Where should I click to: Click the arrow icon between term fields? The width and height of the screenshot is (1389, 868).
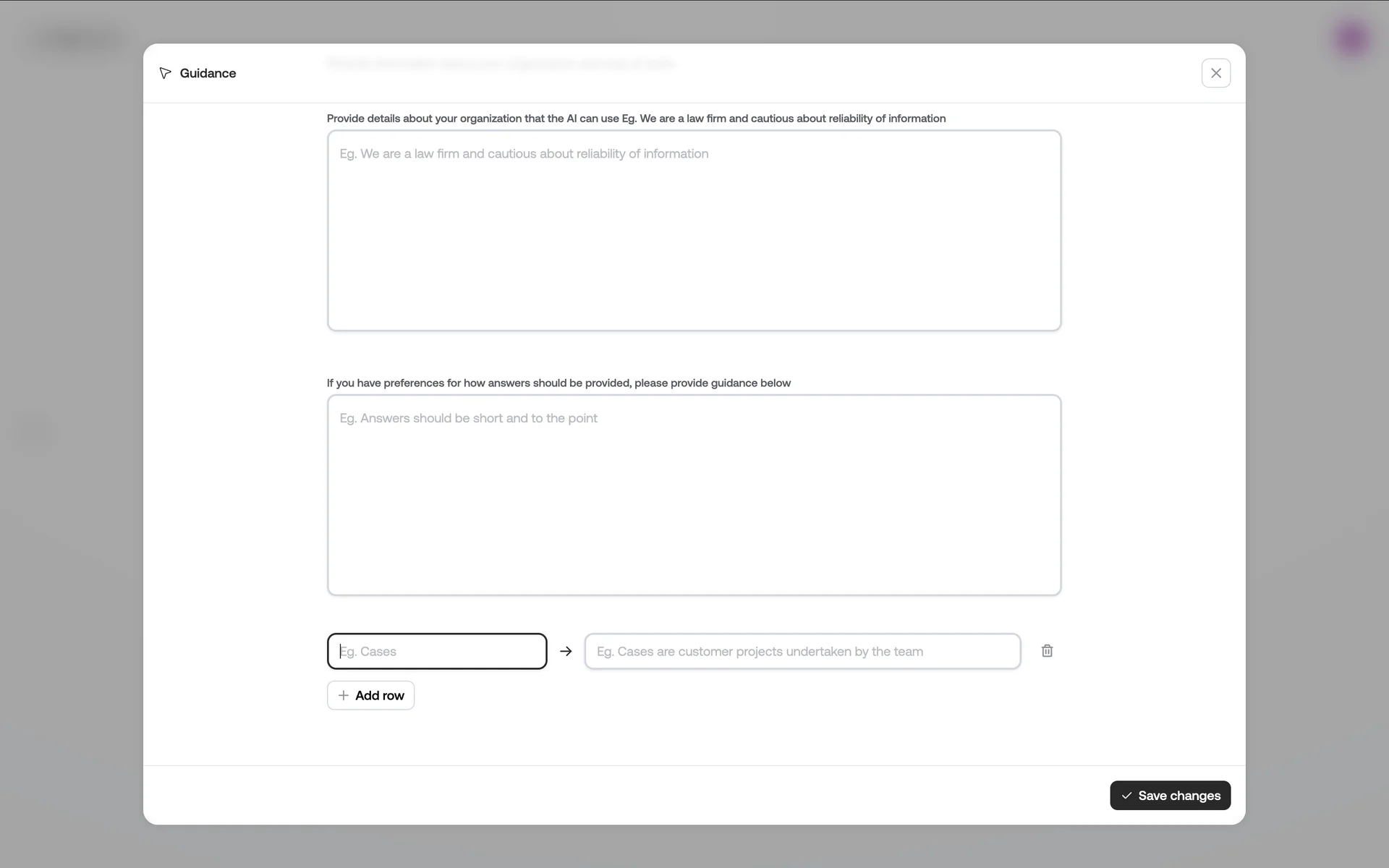pos(566,651)
